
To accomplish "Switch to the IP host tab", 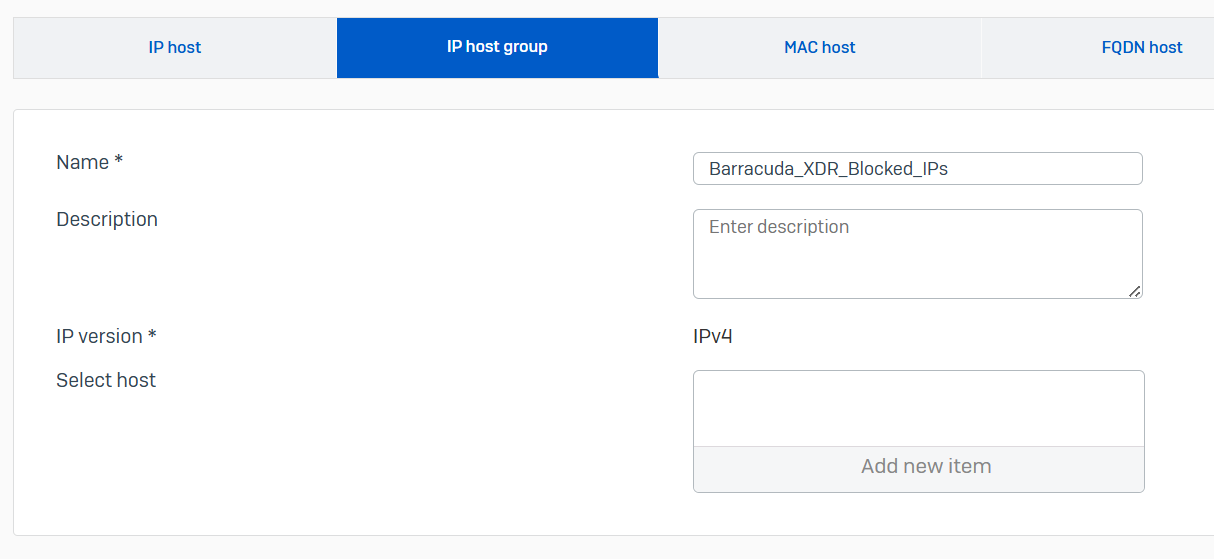I will (x=175, y=47).
